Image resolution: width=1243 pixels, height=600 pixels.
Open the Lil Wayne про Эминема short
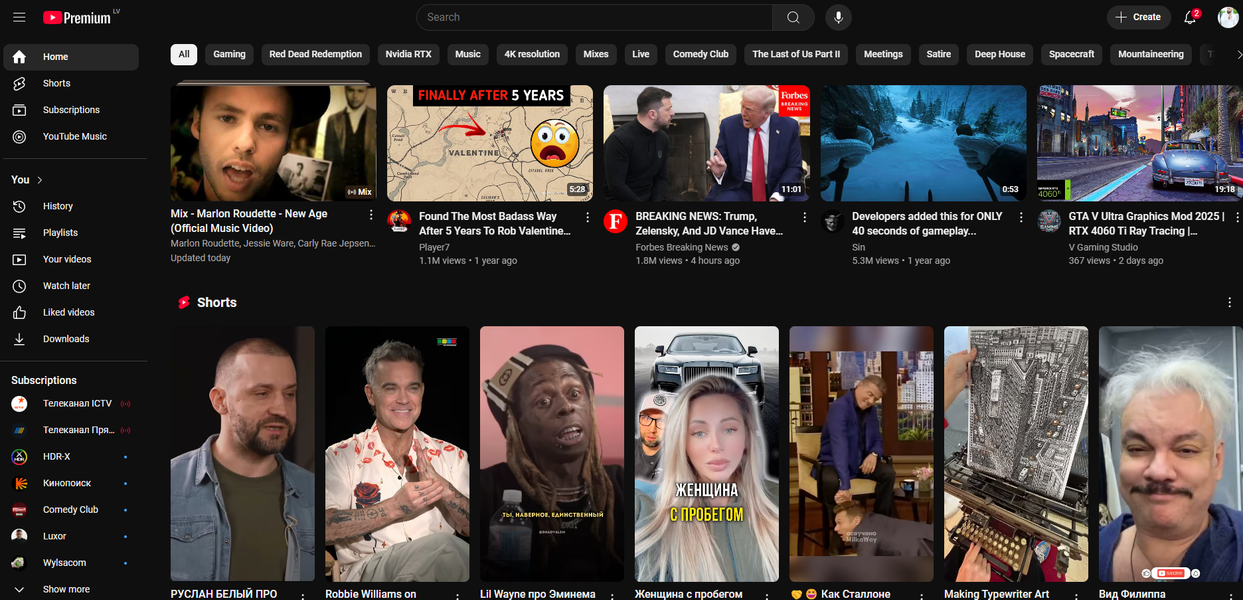[x=552, y=454]
